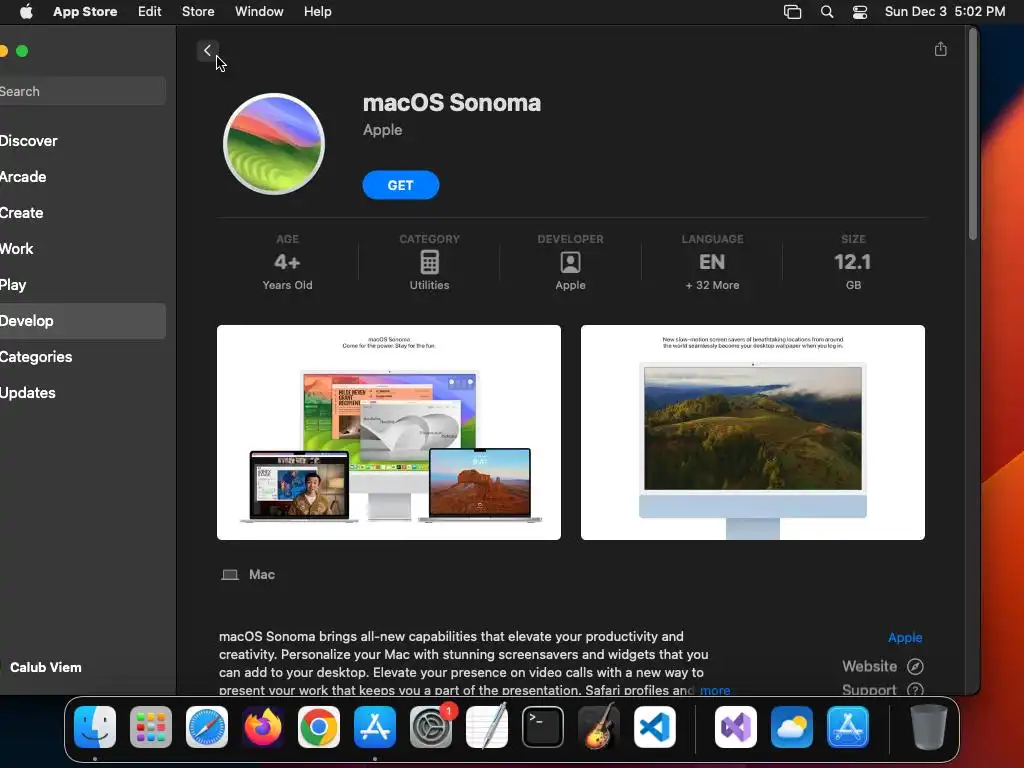
Task: Click the Developer person icon
Action: [x=570, y=262]
